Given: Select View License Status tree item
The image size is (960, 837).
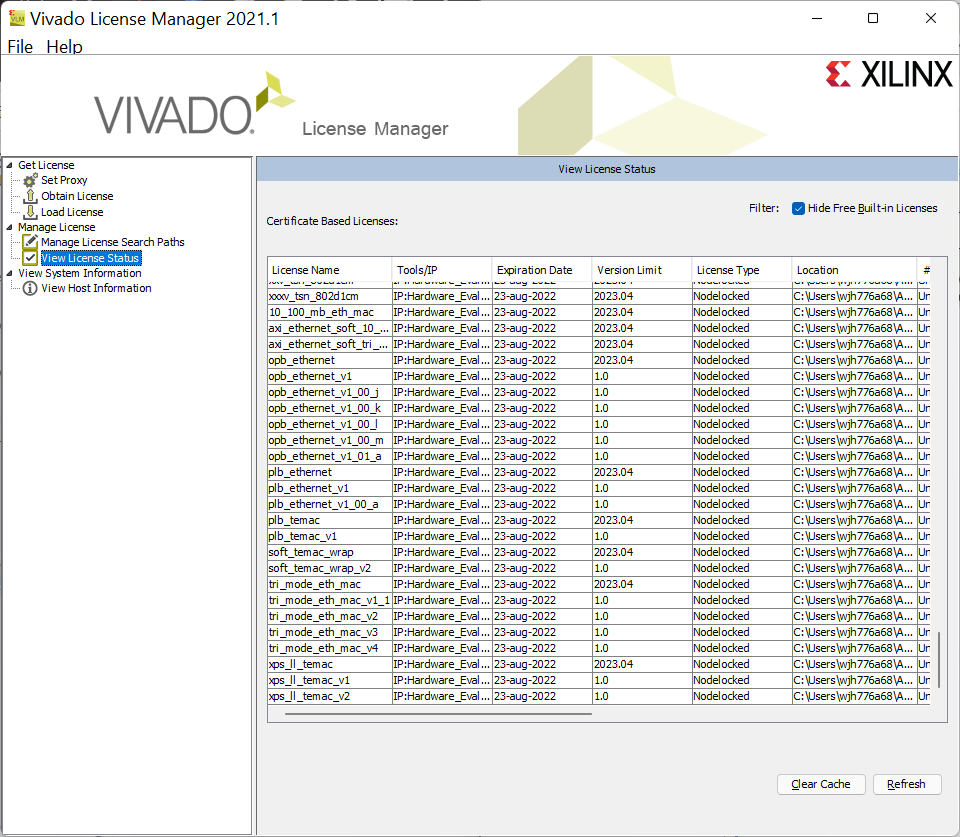Looking at the screenshot, I should pos(91,258).
